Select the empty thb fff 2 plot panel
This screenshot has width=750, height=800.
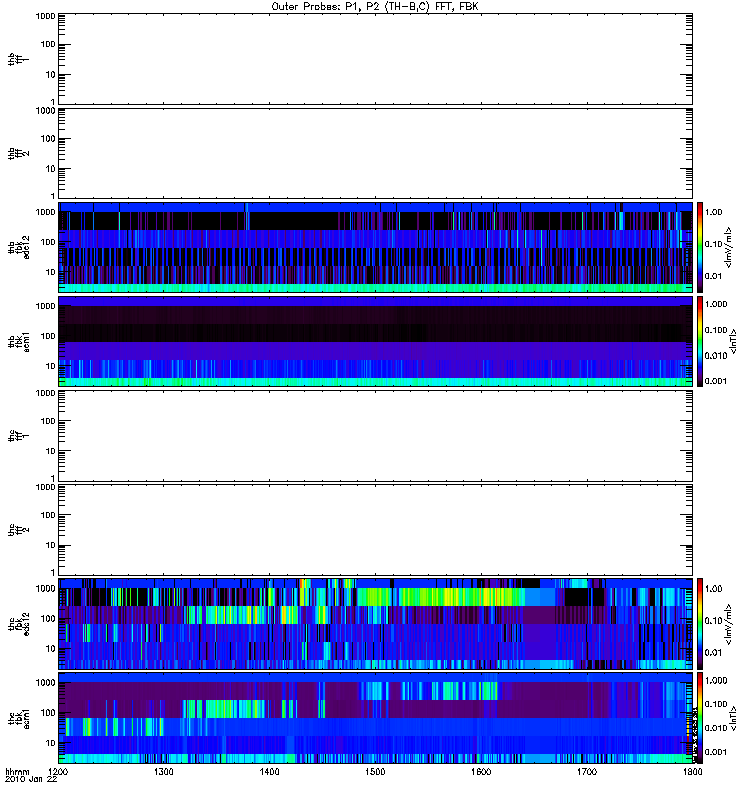375,153
